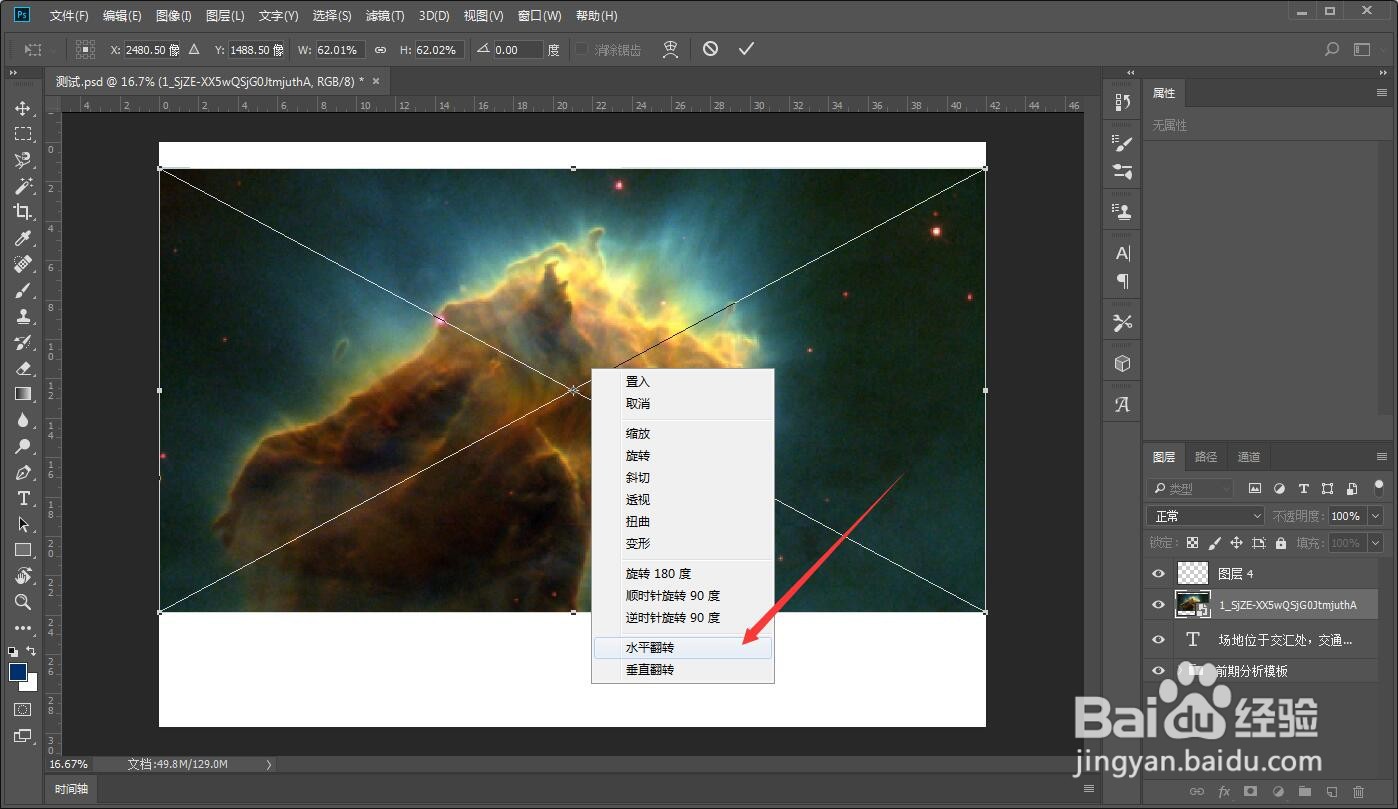Open the 填充 slider dropdown arrow
The width and height of the screenshot is (1398, 809).
click(x=1375, y=543)
